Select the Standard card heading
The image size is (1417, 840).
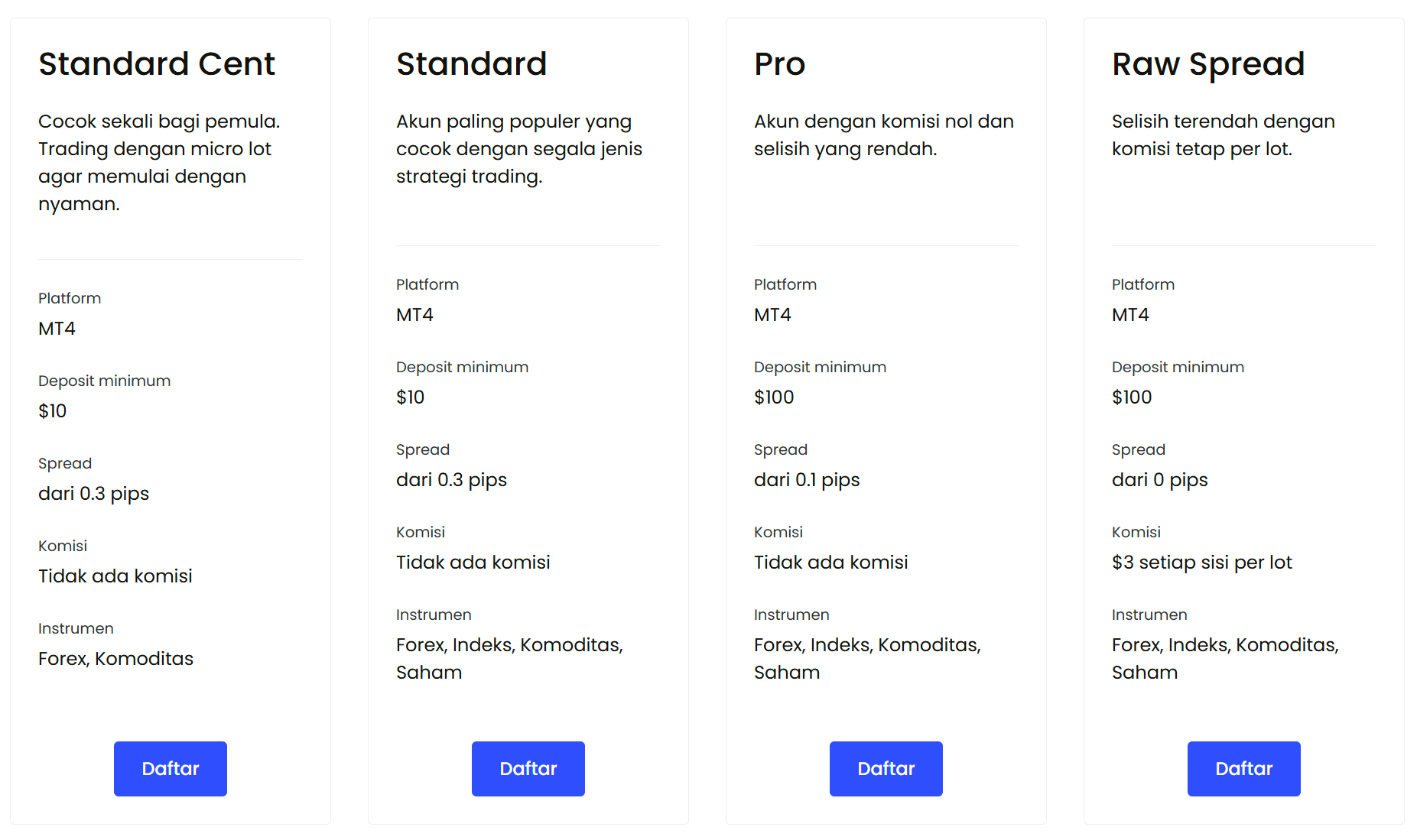coord(472,63)
